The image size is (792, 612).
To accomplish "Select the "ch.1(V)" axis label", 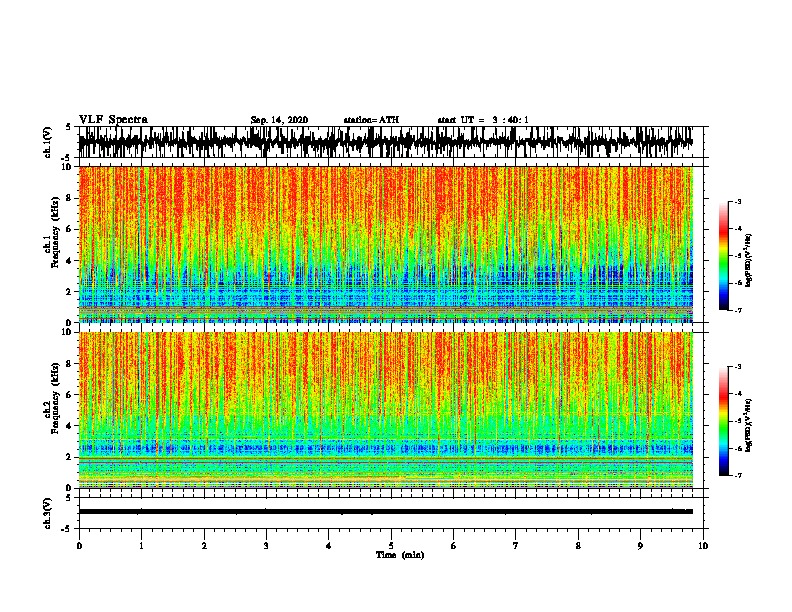I will (x=48, y=143).
